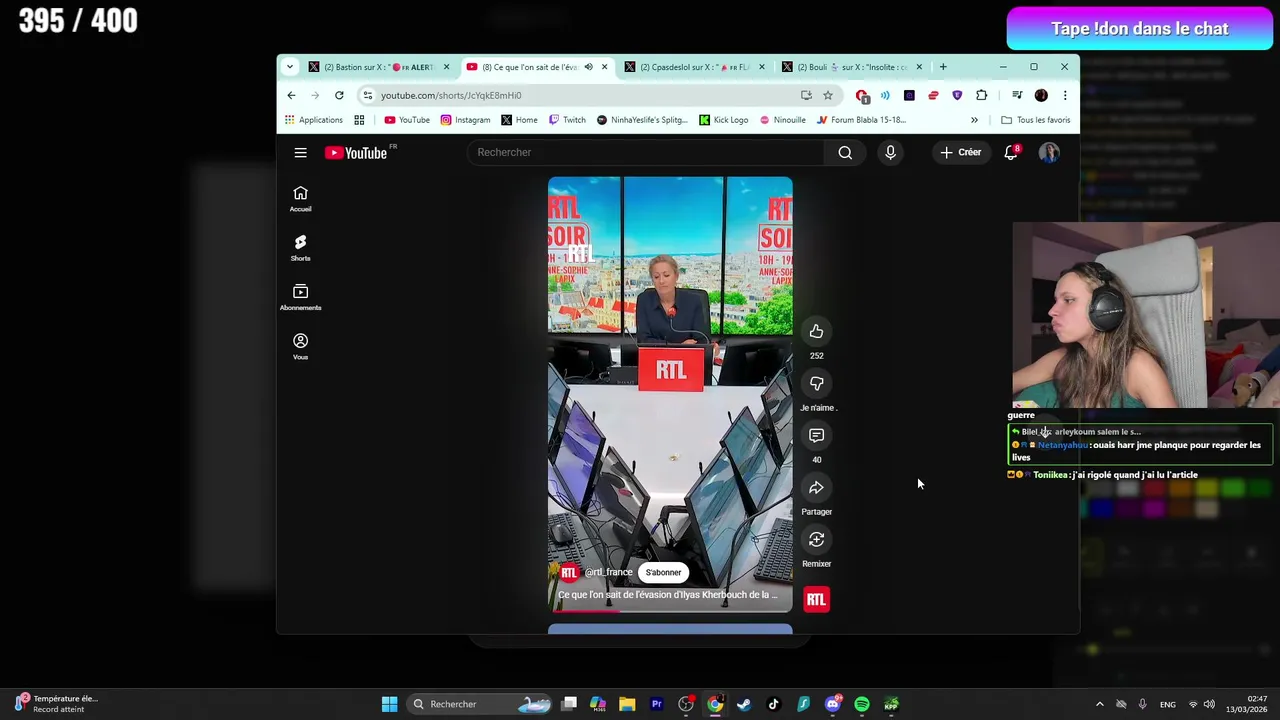Expand the tab search dropdown arrow
The height and width of the screenshot is (720, 1280).
coord(290,67)
